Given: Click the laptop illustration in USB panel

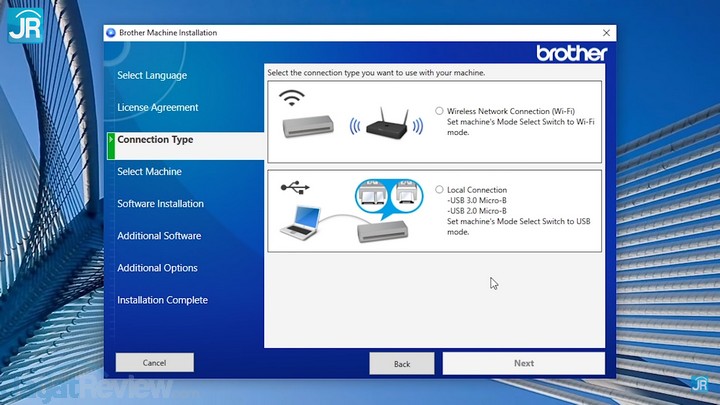Looking at the screenshot, I should tap(300, 223).
